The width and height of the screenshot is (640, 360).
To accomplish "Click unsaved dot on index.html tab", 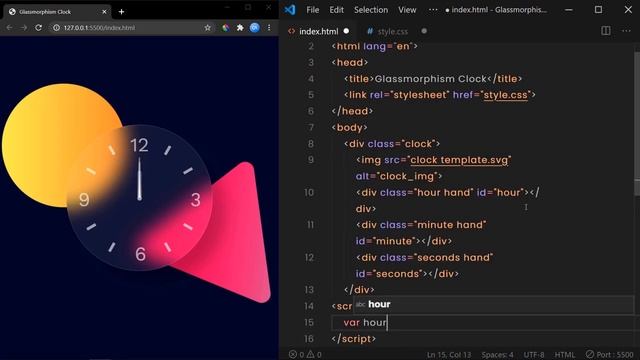I will 346,31.
